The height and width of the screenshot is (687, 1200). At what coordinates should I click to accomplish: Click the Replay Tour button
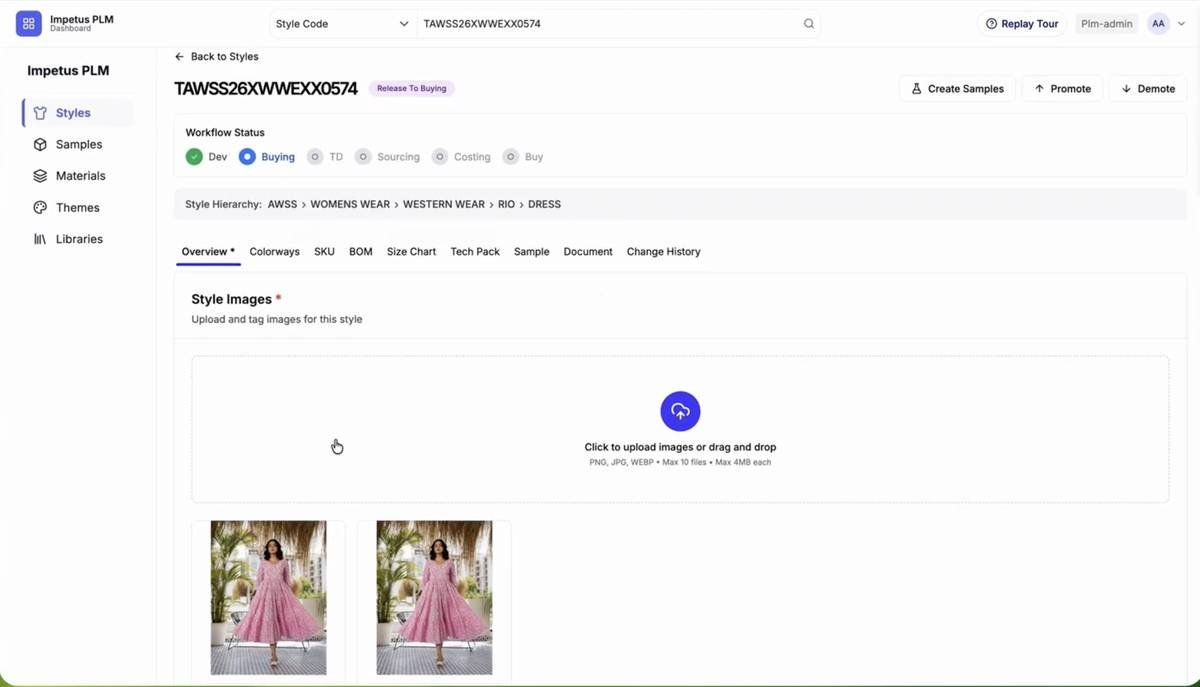click(x=1022, y=24)
